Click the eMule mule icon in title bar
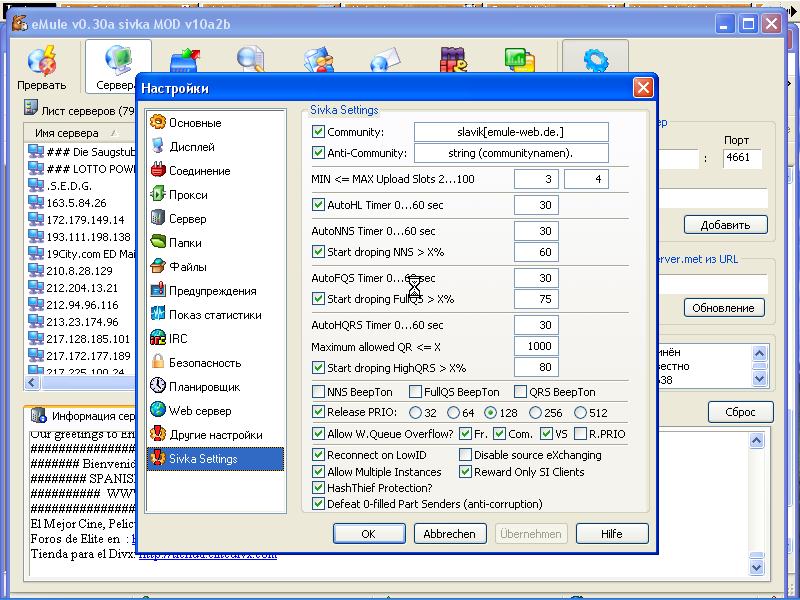800x600 pixels. (x=20, y=23)
